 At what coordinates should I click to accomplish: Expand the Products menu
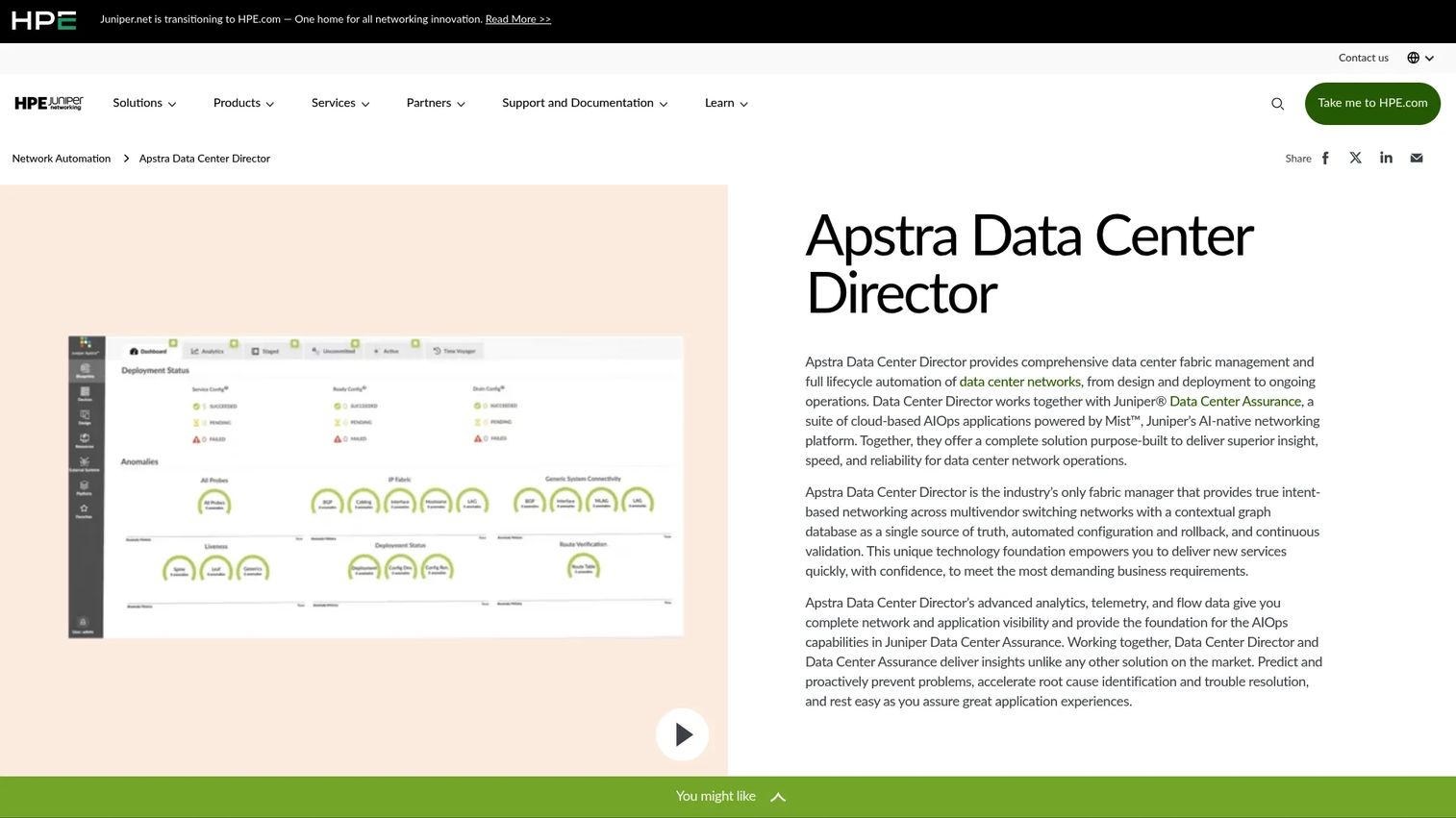(x=243, y=103)
